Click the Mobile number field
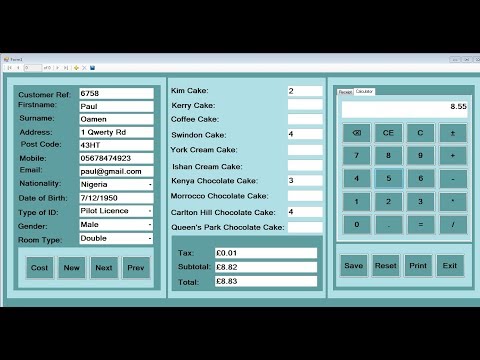 [x=116, y=158]
